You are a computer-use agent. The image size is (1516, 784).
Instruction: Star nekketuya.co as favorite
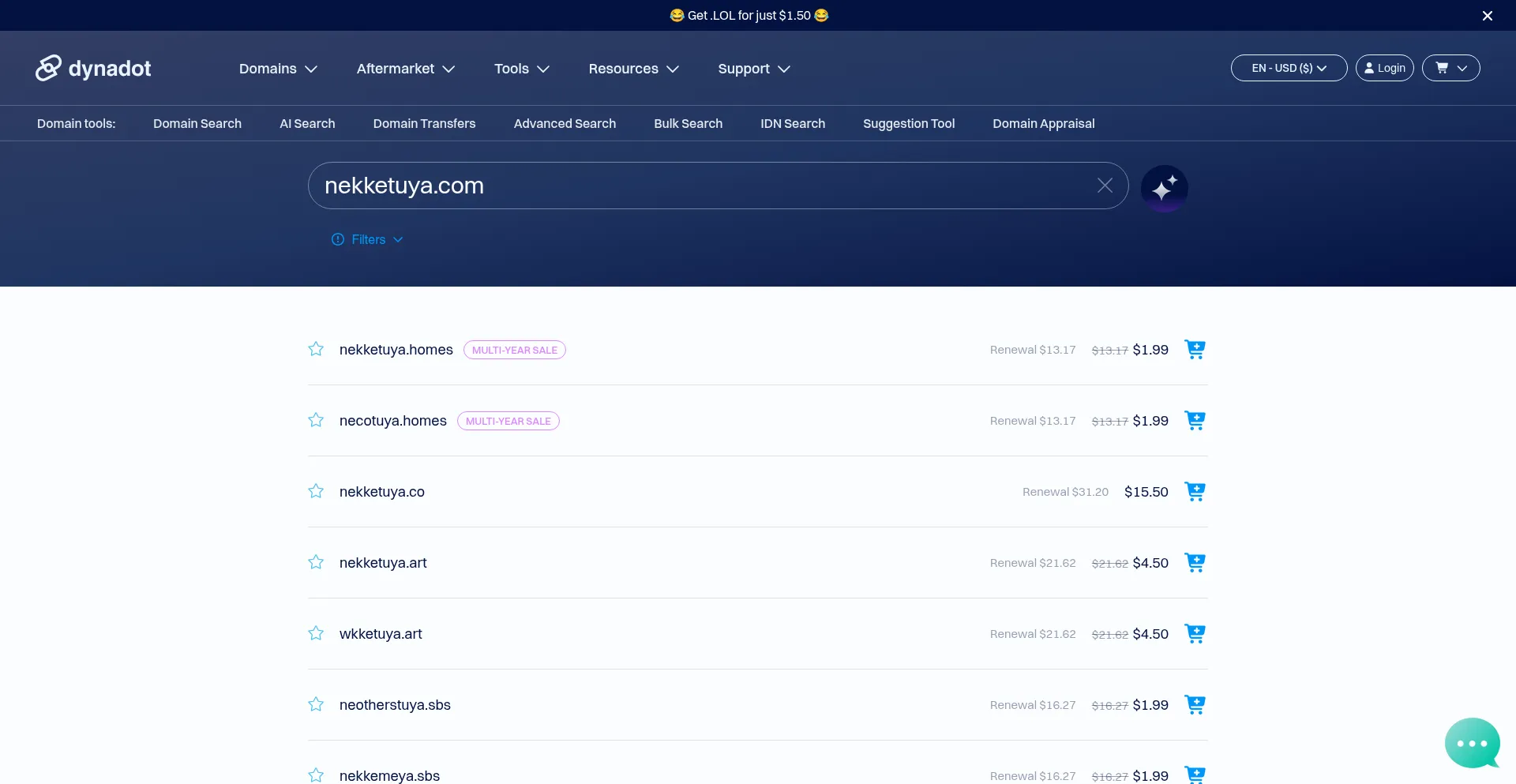316,491
